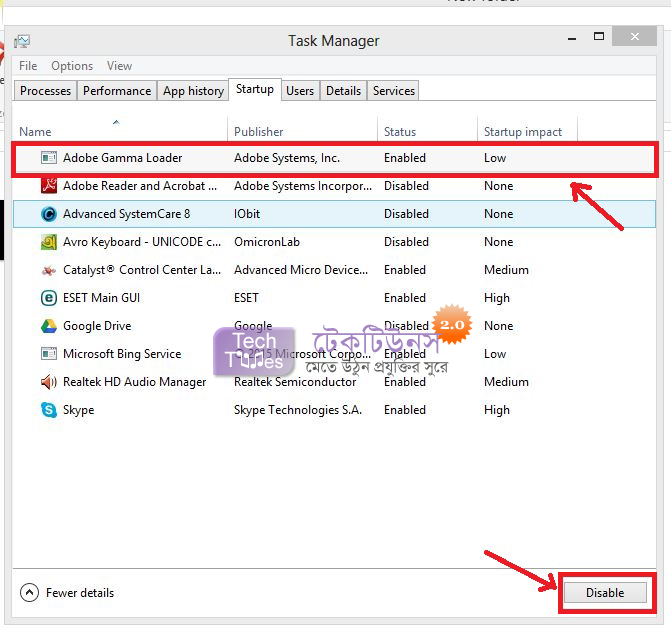Image resolution: width=671 pixels, height=631 pixels.
Task: Collapse view using the Fewer details arrow
Action: pyautogui.click(x=29, y=593)
